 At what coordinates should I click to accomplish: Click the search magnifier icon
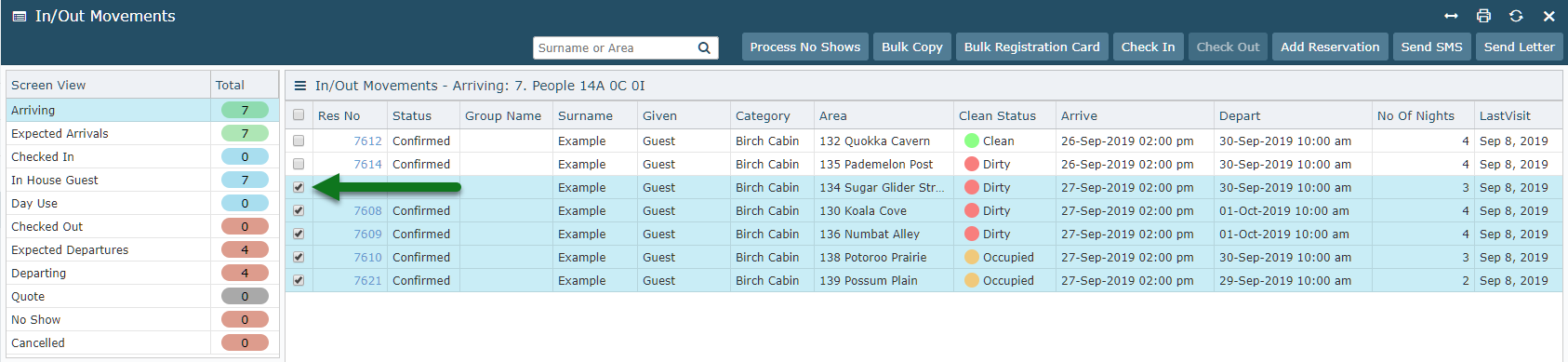click(x=704, y=48)
